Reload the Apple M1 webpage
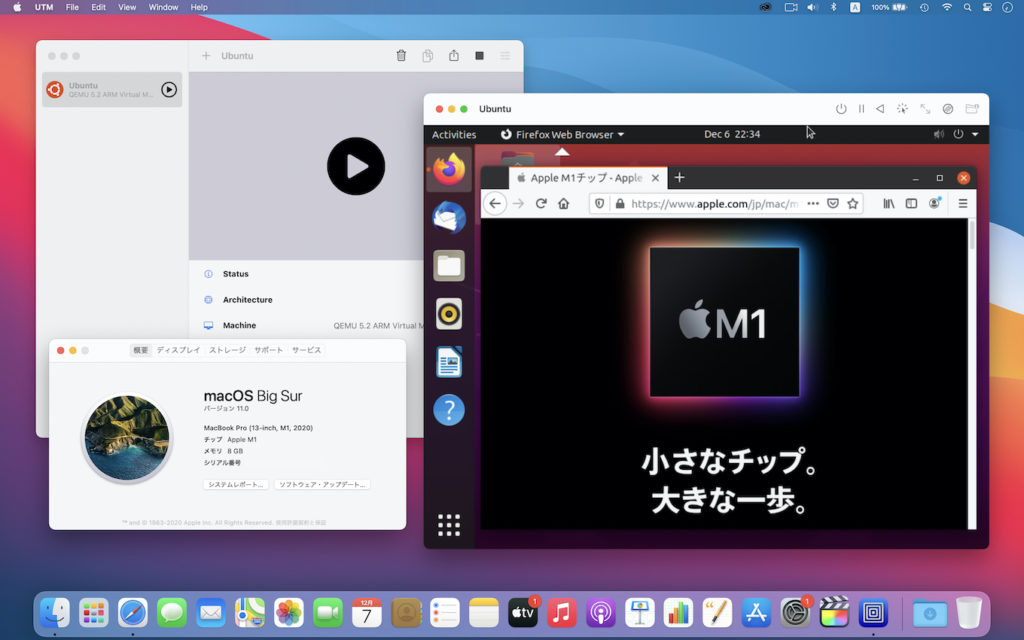 point(540,202)
